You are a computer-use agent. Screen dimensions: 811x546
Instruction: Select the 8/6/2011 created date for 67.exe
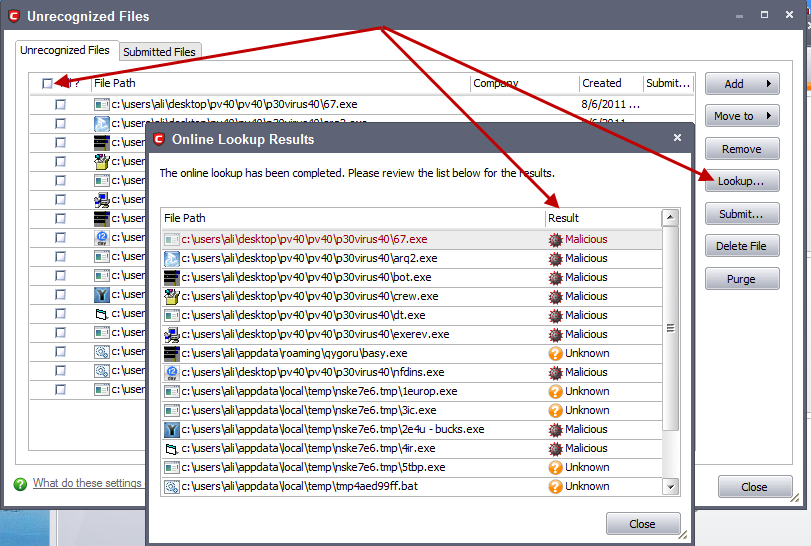610,104
